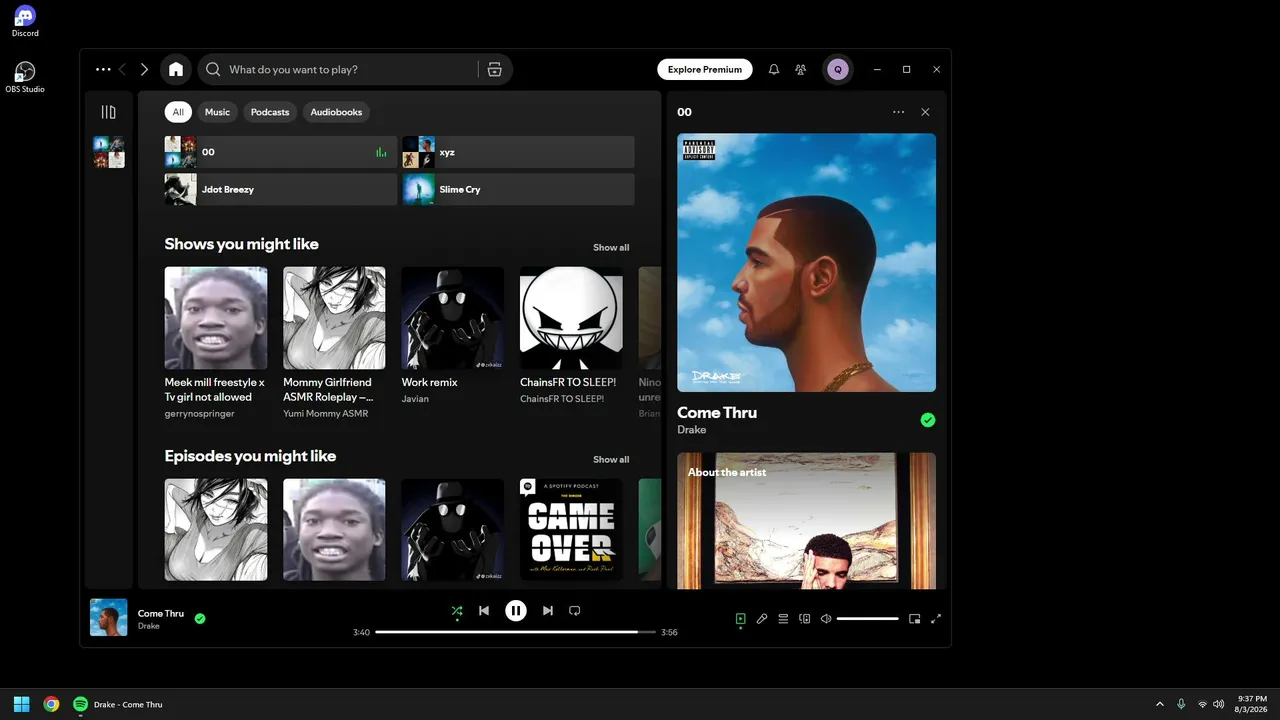The height and width of the screenshot is (720, 1280).
Task: Open the Browse icon in search bar
Action: [494, 69]
